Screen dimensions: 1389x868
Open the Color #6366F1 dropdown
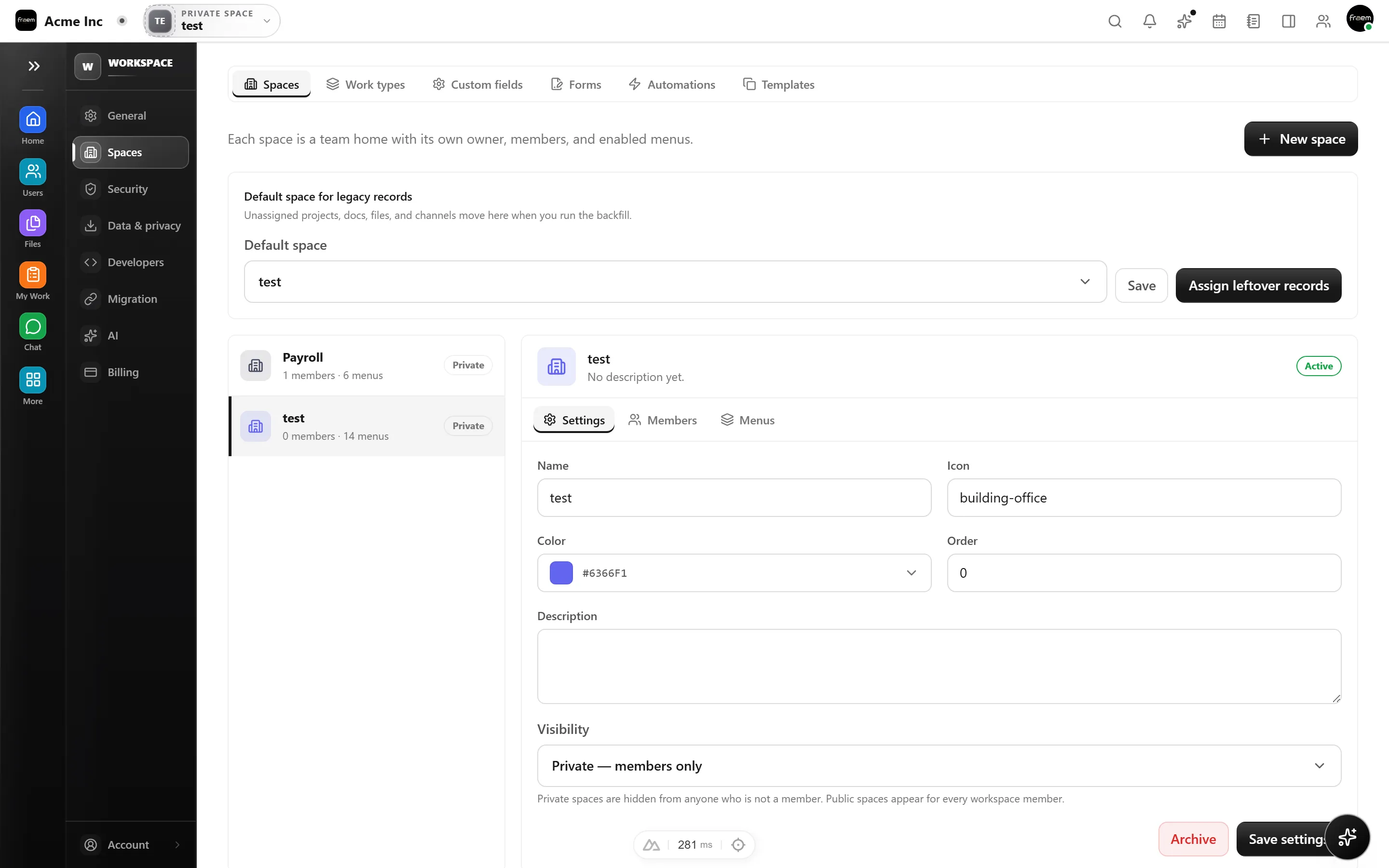(734, 573)
